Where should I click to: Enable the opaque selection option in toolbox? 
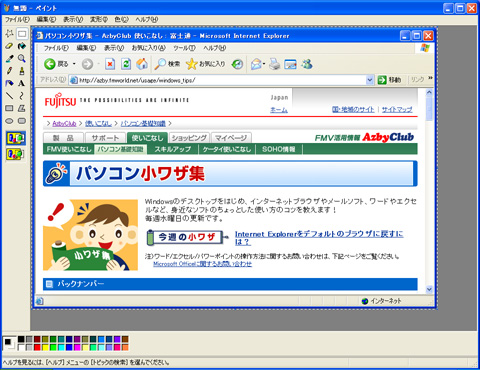pos(16,138)
